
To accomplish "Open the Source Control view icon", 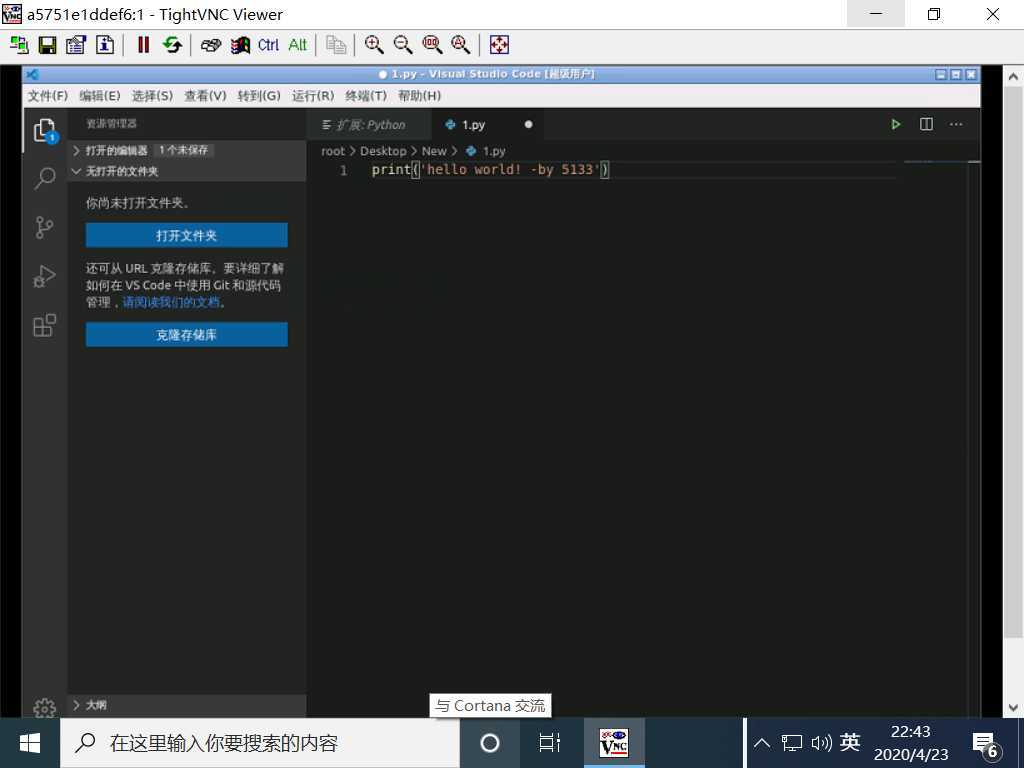I will pos(44,227).
